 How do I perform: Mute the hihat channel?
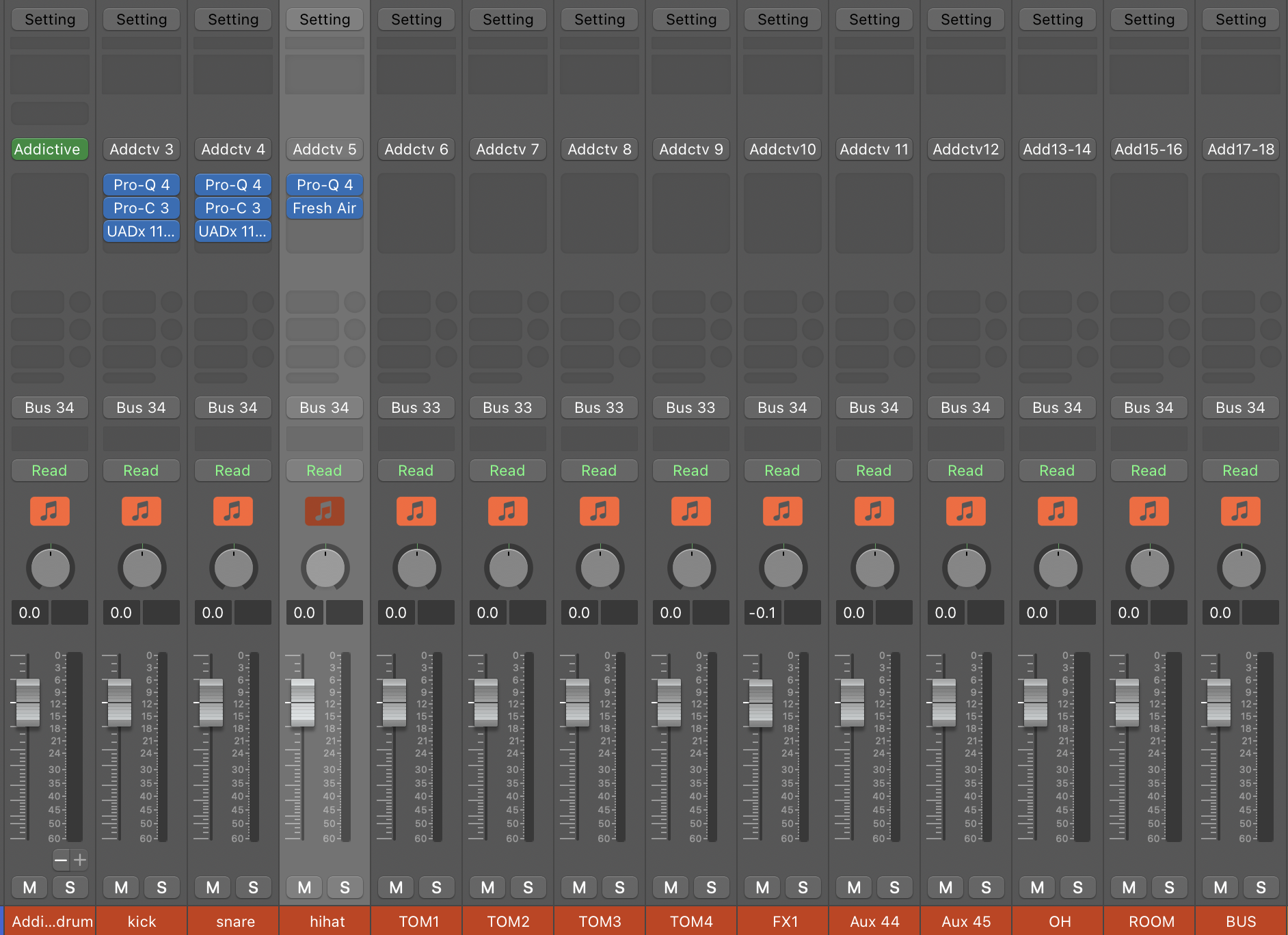(304, 887)
